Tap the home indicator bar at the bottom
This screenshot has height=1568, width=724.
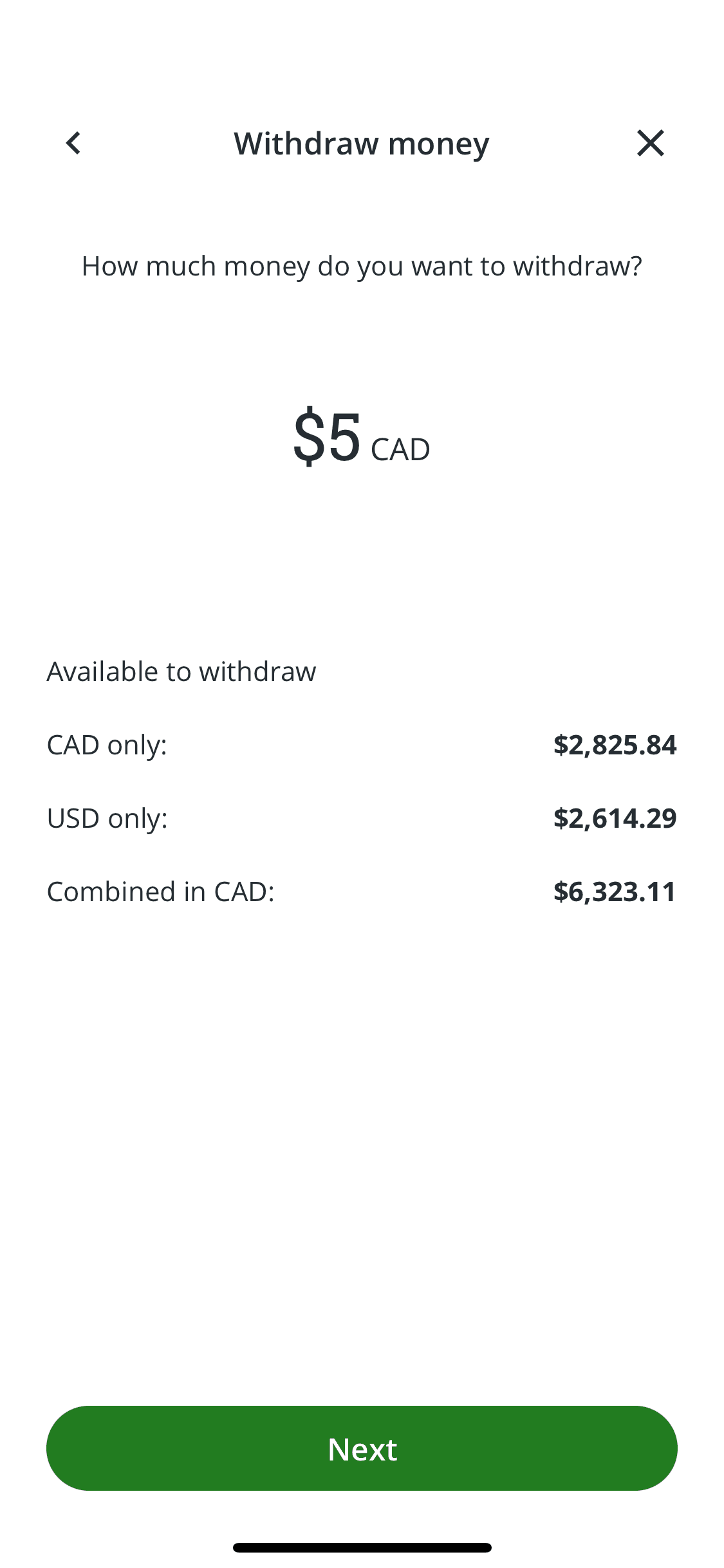[362, 1547]
